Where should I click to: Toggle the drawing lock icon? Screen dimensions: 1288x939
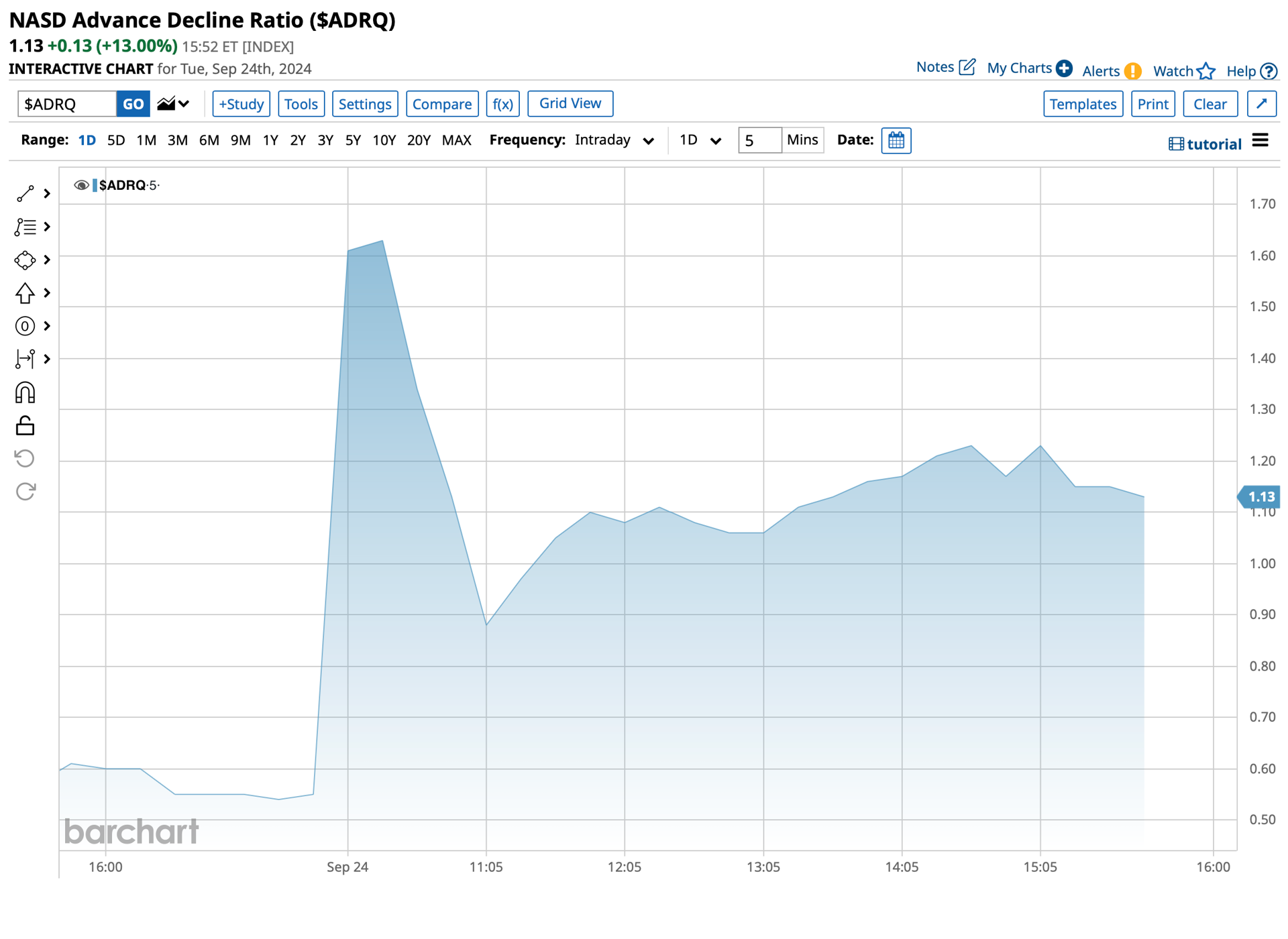(25, 425)
